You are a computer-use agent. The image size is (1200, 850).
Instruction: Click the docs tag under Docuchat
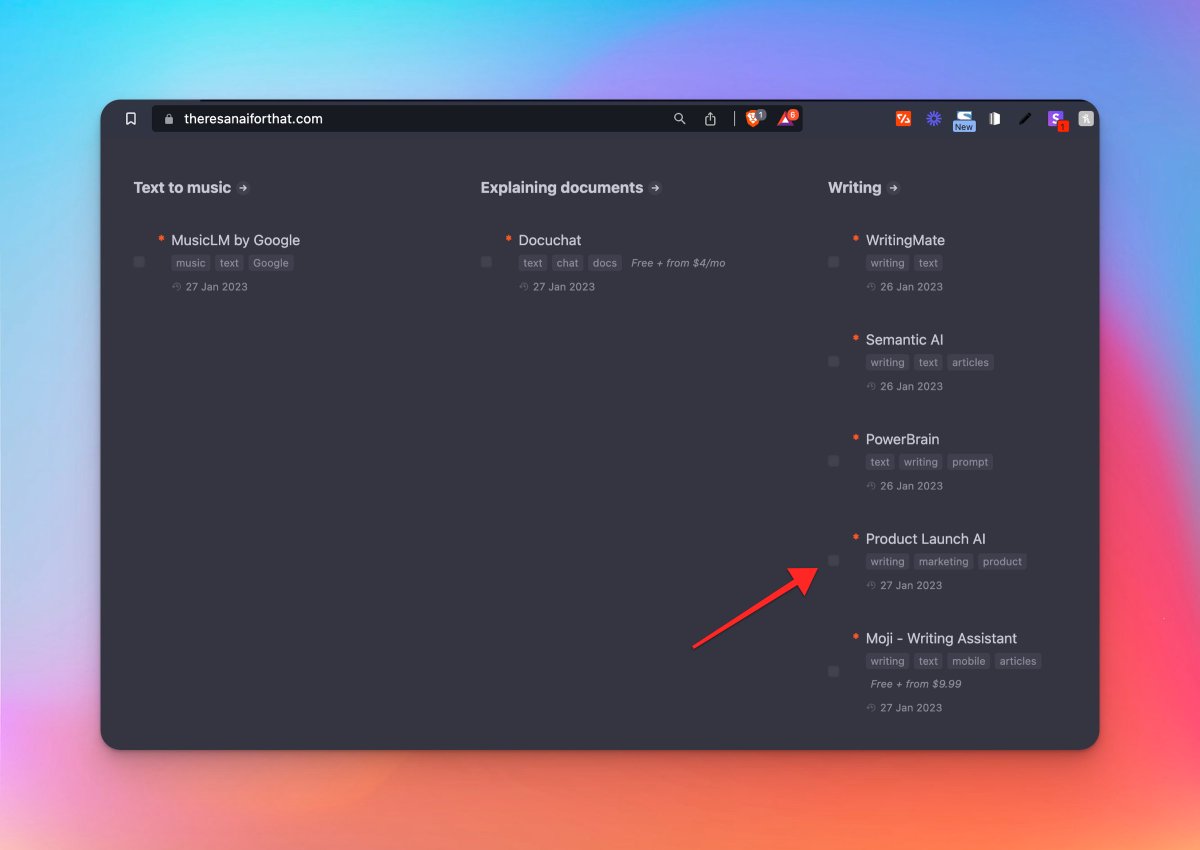605,263
